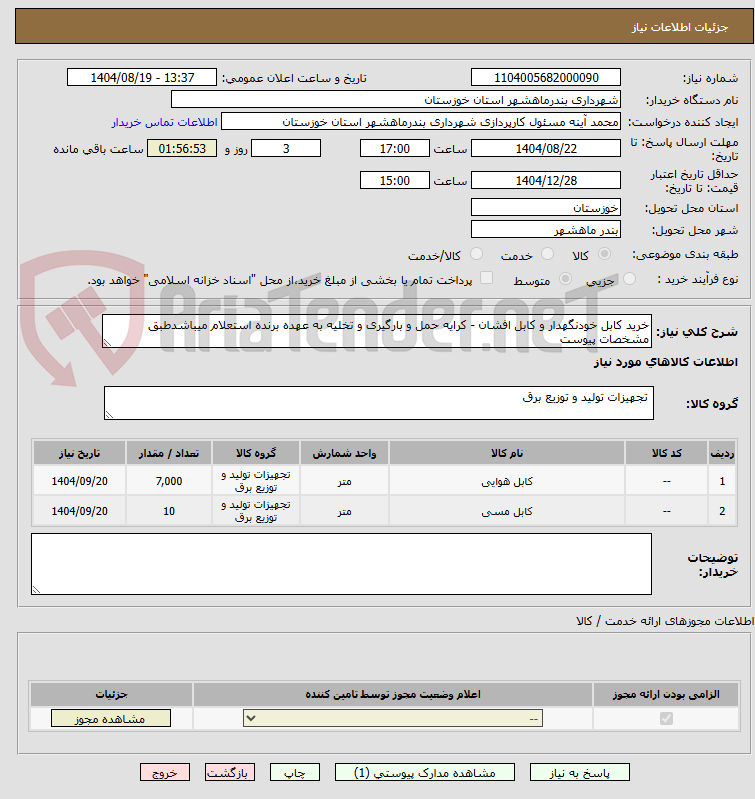Click the متر unit cell in کابل هوایی row
The width and height of the screenshot is (755, 799).
click(x=344, y=481)
